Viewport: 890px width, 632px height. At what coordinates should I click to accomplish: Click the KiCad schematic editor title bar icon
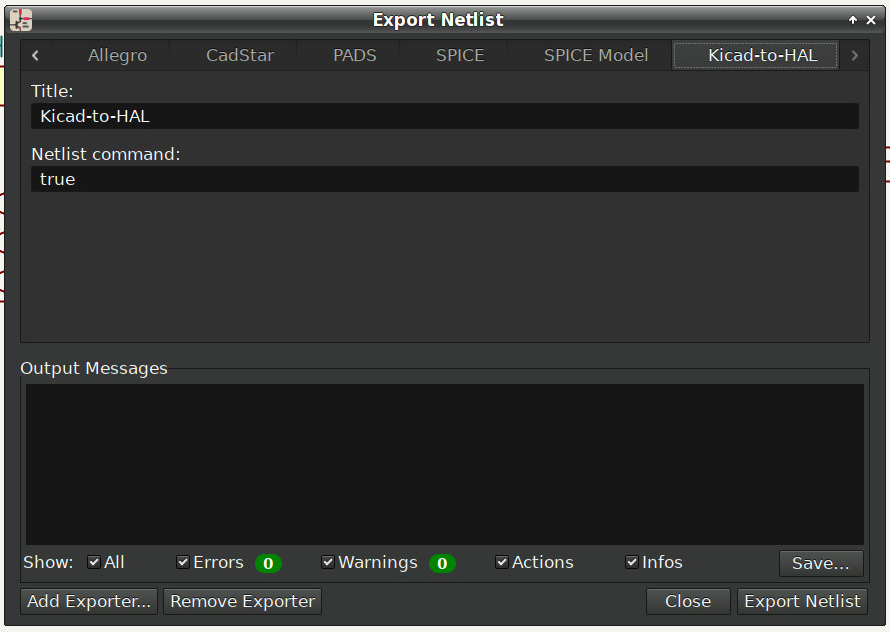(x=21, y=20)
